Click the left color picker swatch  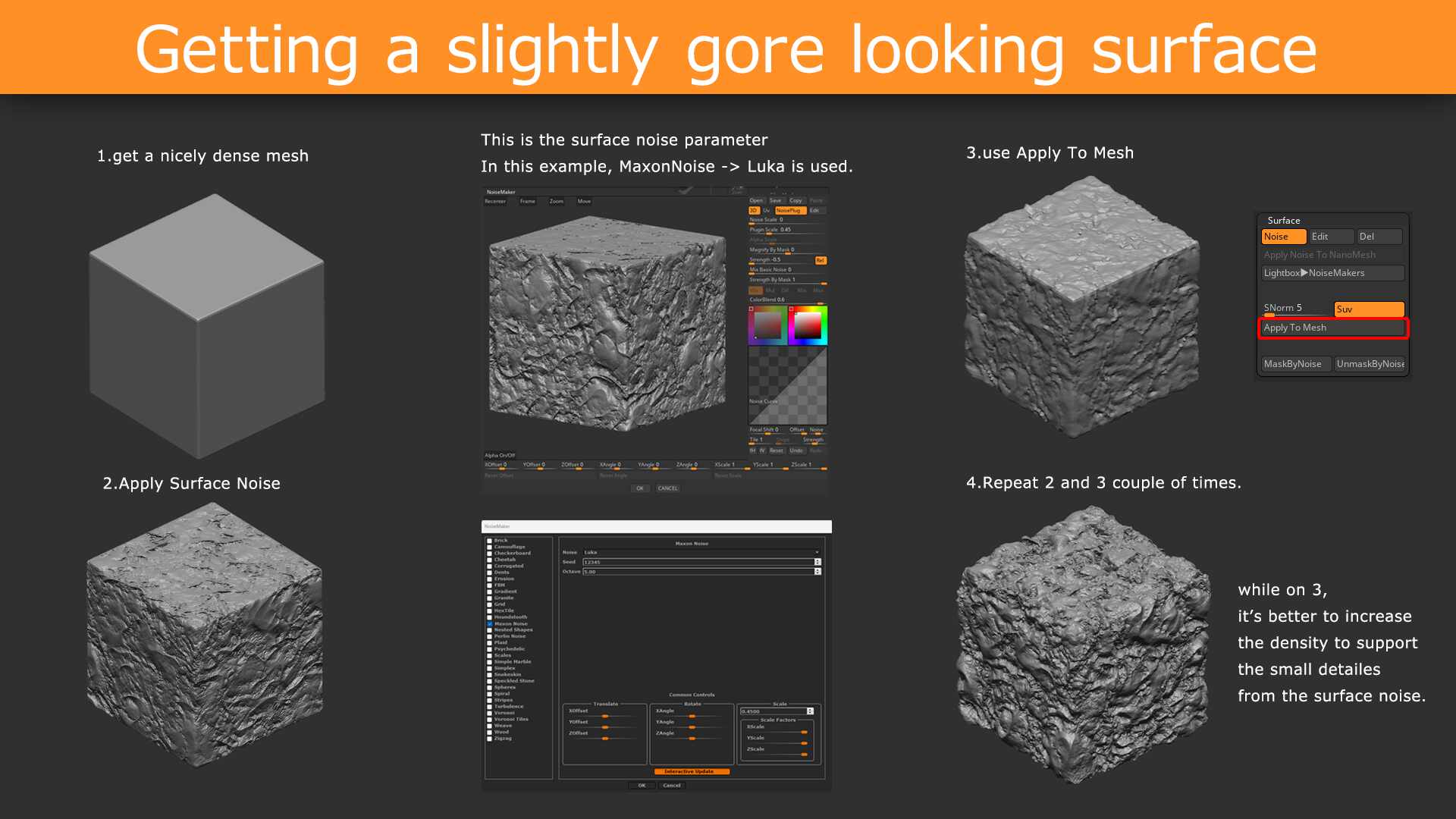coord(767,325)
